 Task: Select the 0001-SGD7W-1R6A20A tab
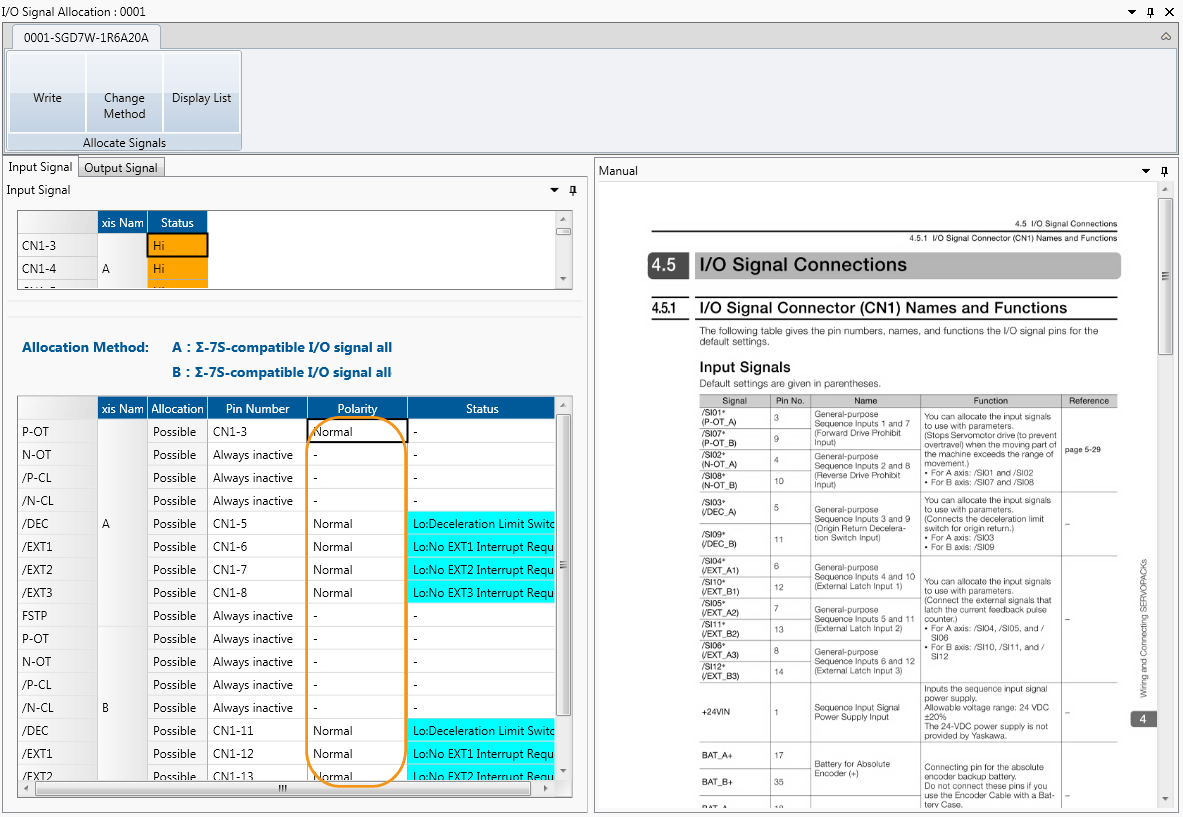(x=86, y=38)
